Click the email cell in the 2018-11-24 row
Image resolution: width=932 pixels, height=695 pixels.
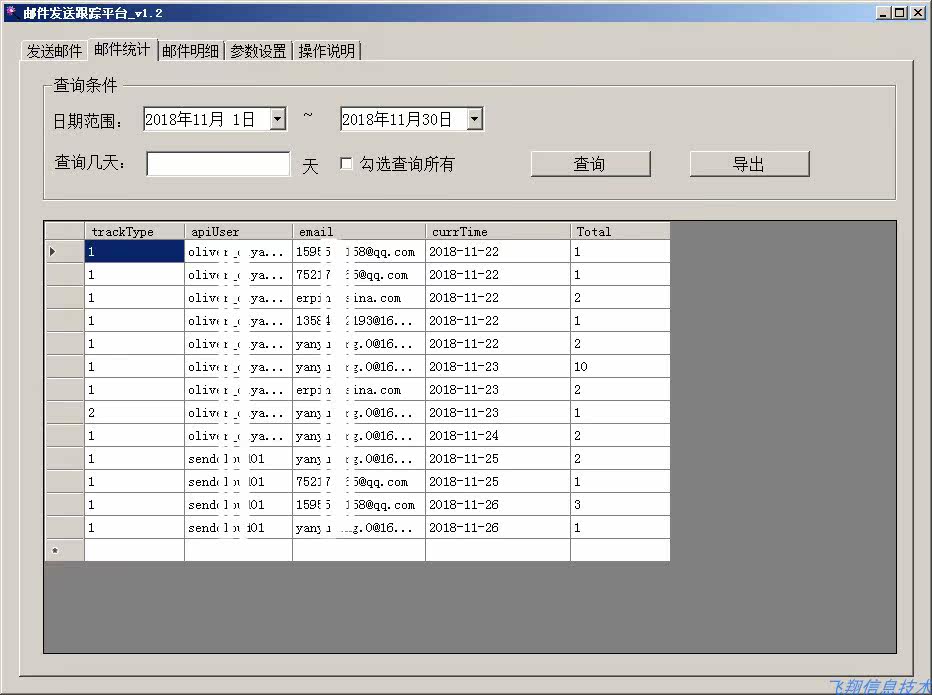coord(359,436)
